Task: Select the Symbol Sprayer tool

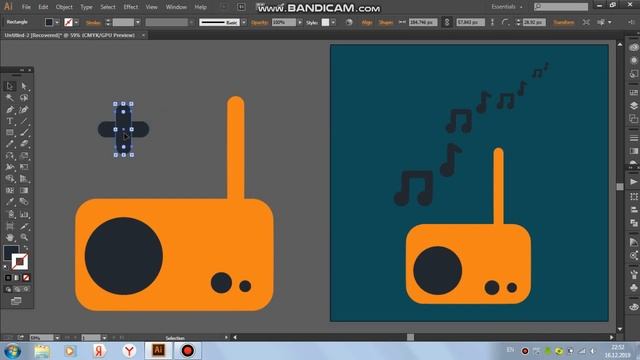Action: [10, 214]
